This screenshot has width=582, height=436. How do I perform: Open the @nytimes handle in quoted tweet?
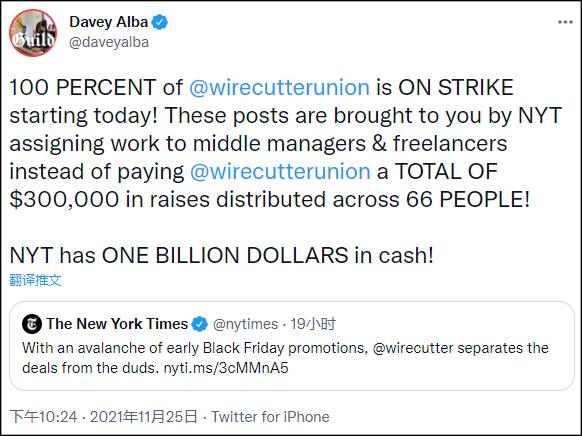pos(245,324)
